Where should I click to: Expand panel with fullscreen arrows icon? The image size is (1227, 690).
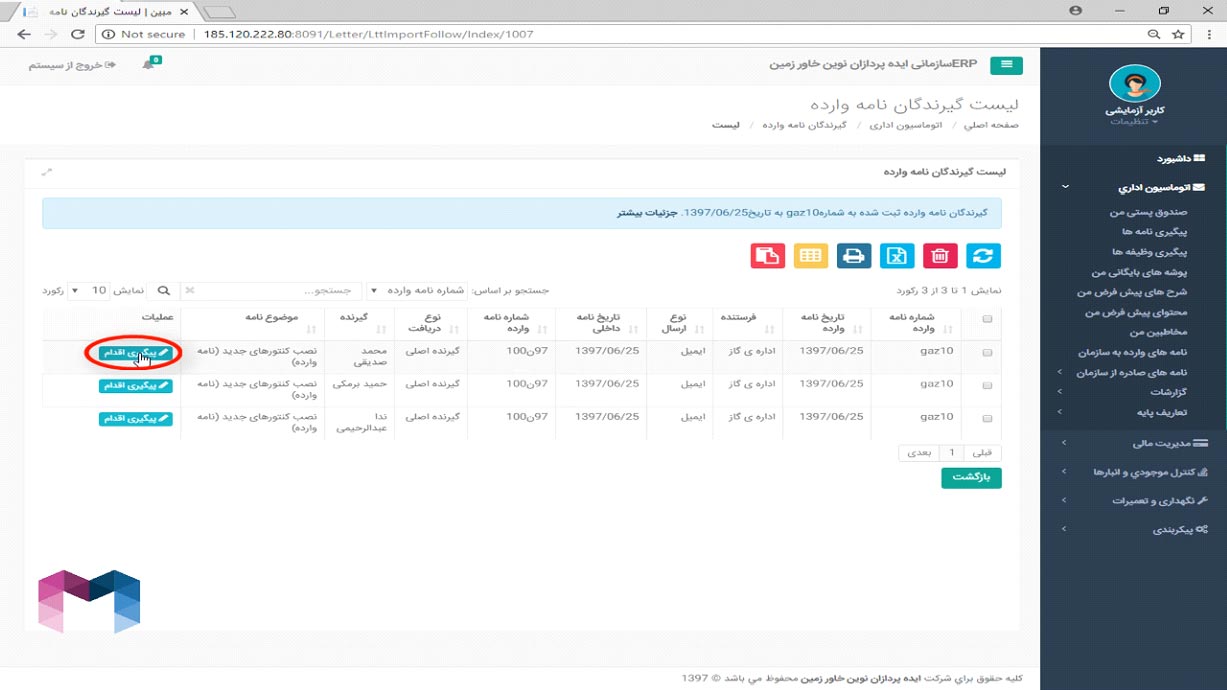coord(46,172)
